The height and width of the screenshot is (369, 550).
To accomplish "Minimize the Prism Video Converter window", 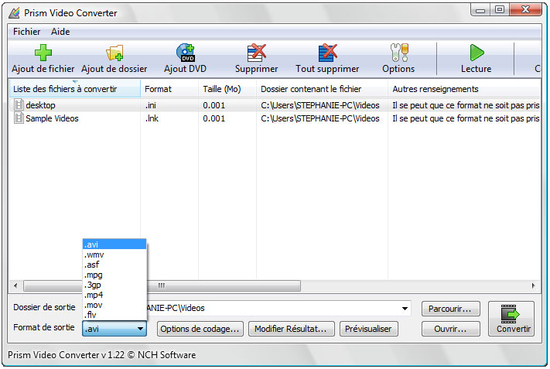I will click(480, 10).
